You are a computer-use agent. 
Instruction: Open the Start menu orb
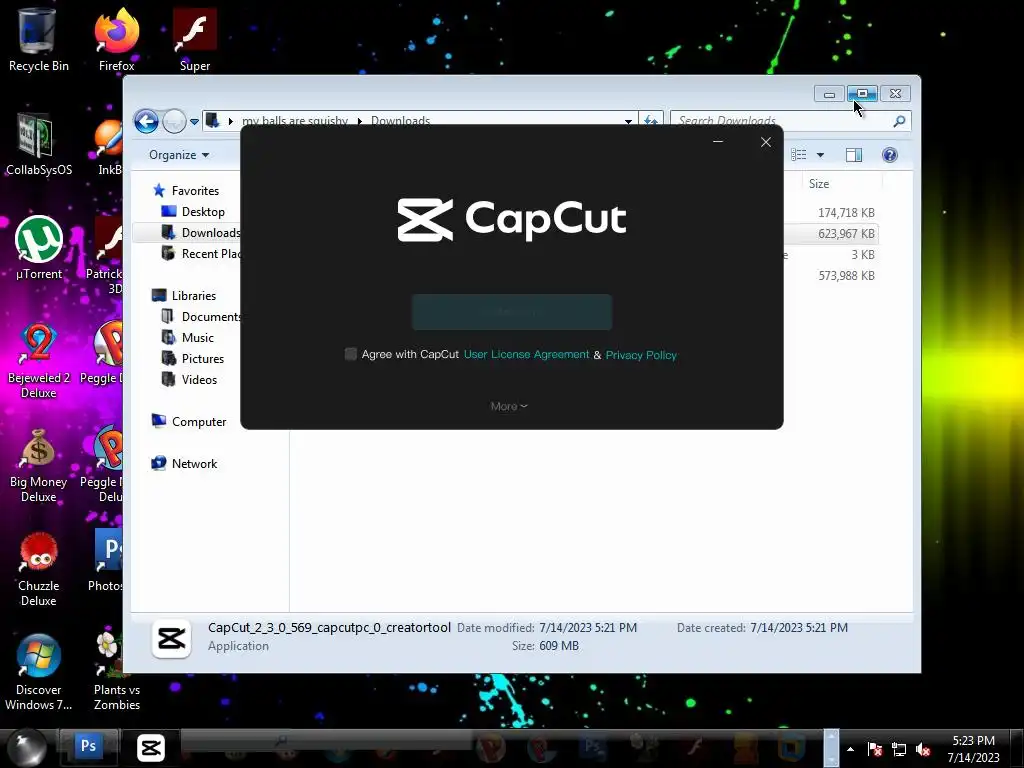(x=26, y=748)
